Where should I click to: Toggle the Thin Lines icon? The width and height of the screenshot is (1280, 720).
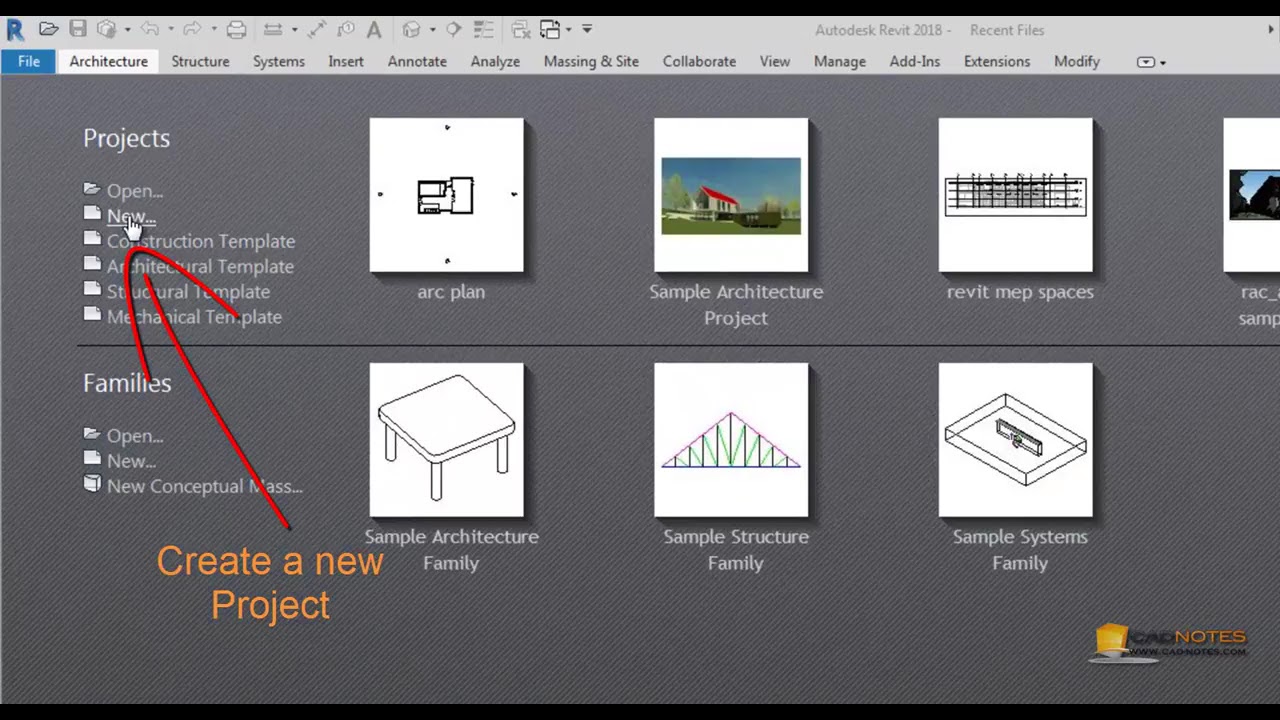click(483, 29)
